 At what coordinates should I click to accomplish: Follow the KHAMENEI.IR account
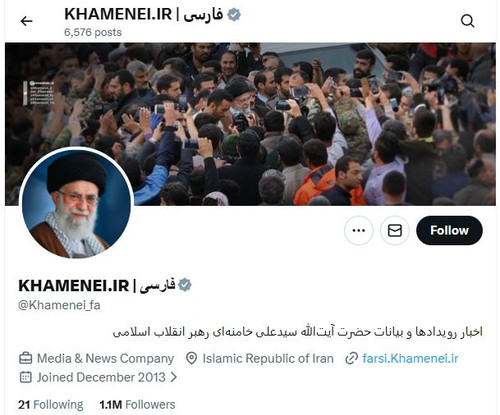449,230
